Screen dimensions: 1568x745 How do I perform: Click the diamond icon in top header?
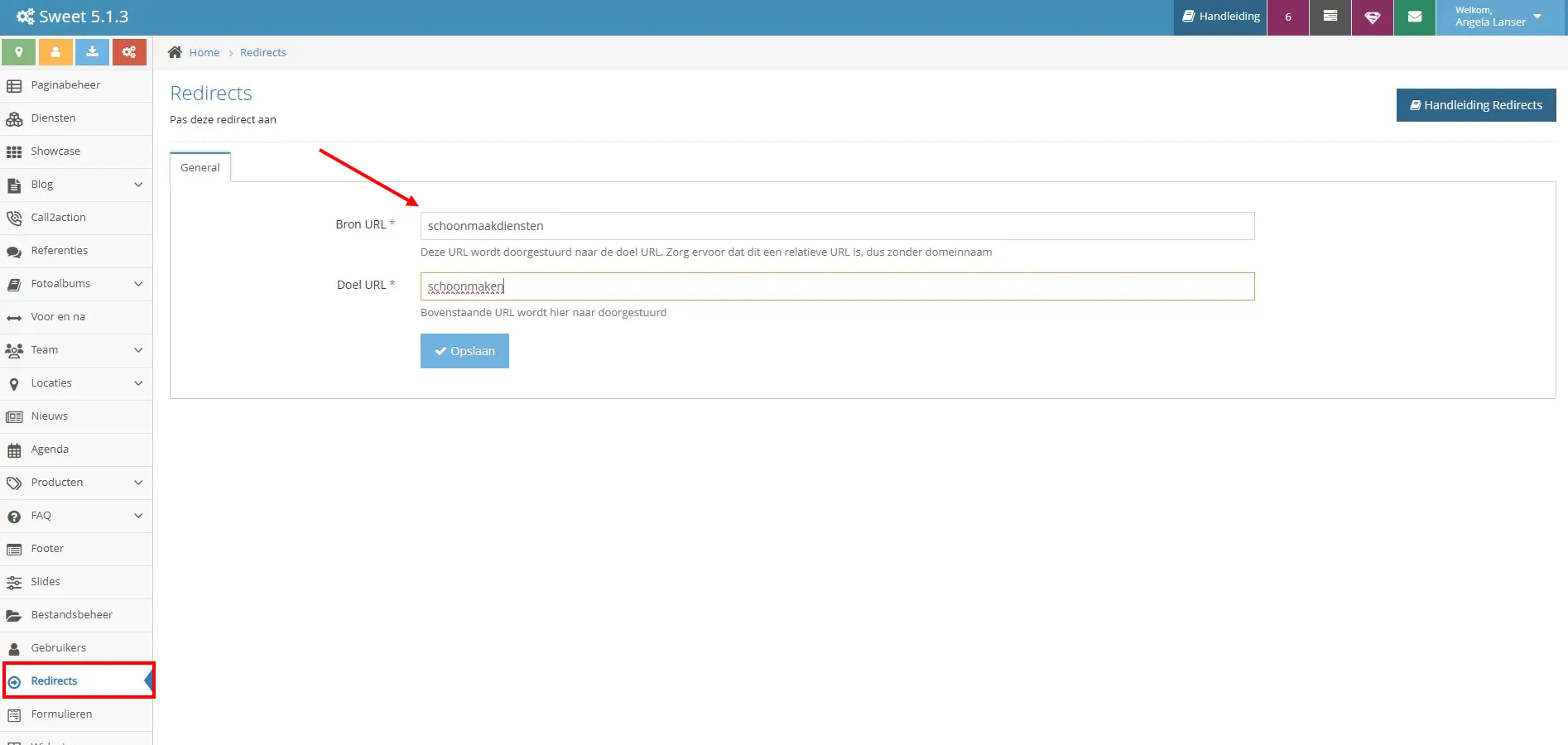point(1373,17)
